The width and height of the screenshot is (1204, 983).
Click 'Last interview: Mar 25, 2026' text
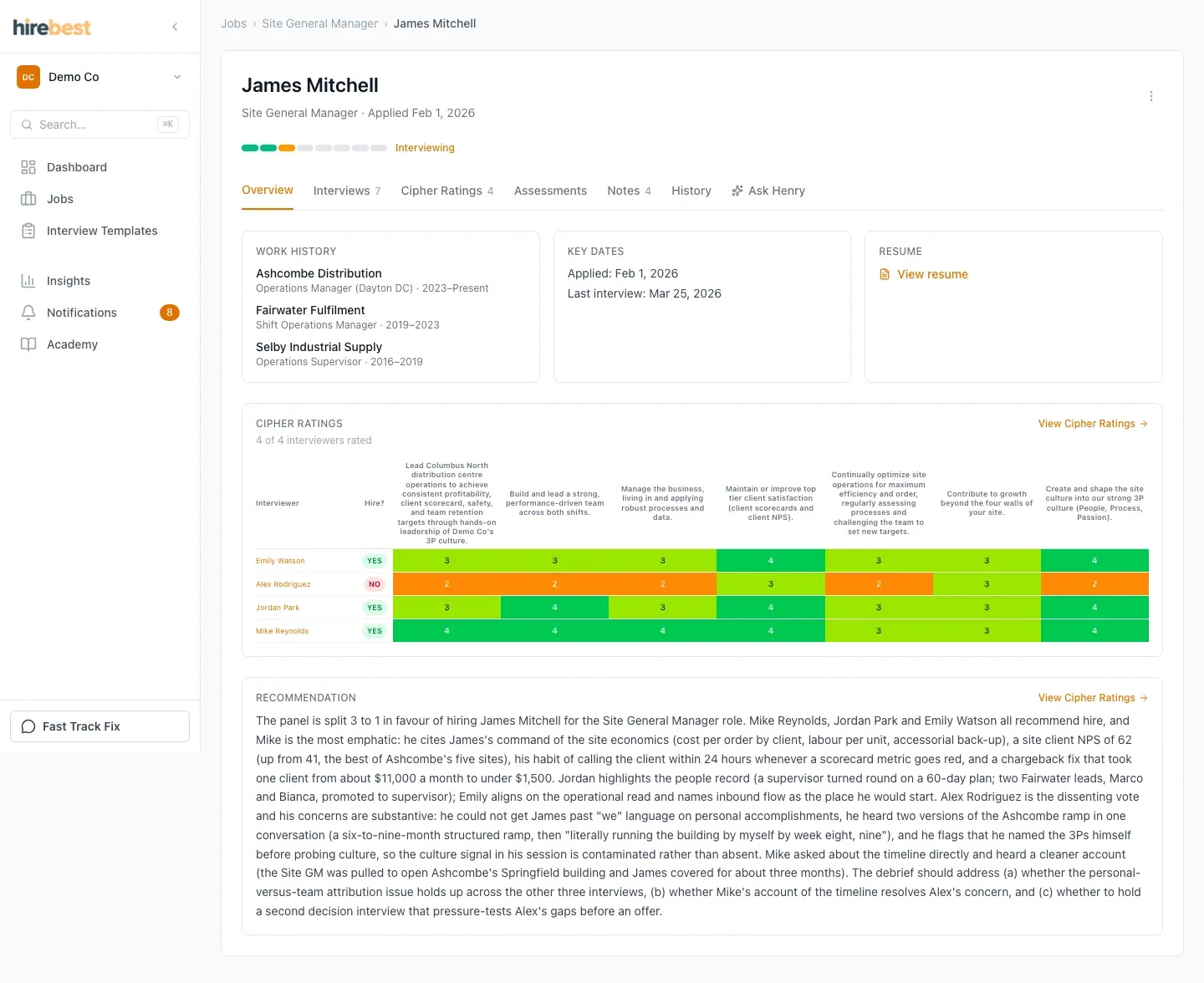click(645, 293)
